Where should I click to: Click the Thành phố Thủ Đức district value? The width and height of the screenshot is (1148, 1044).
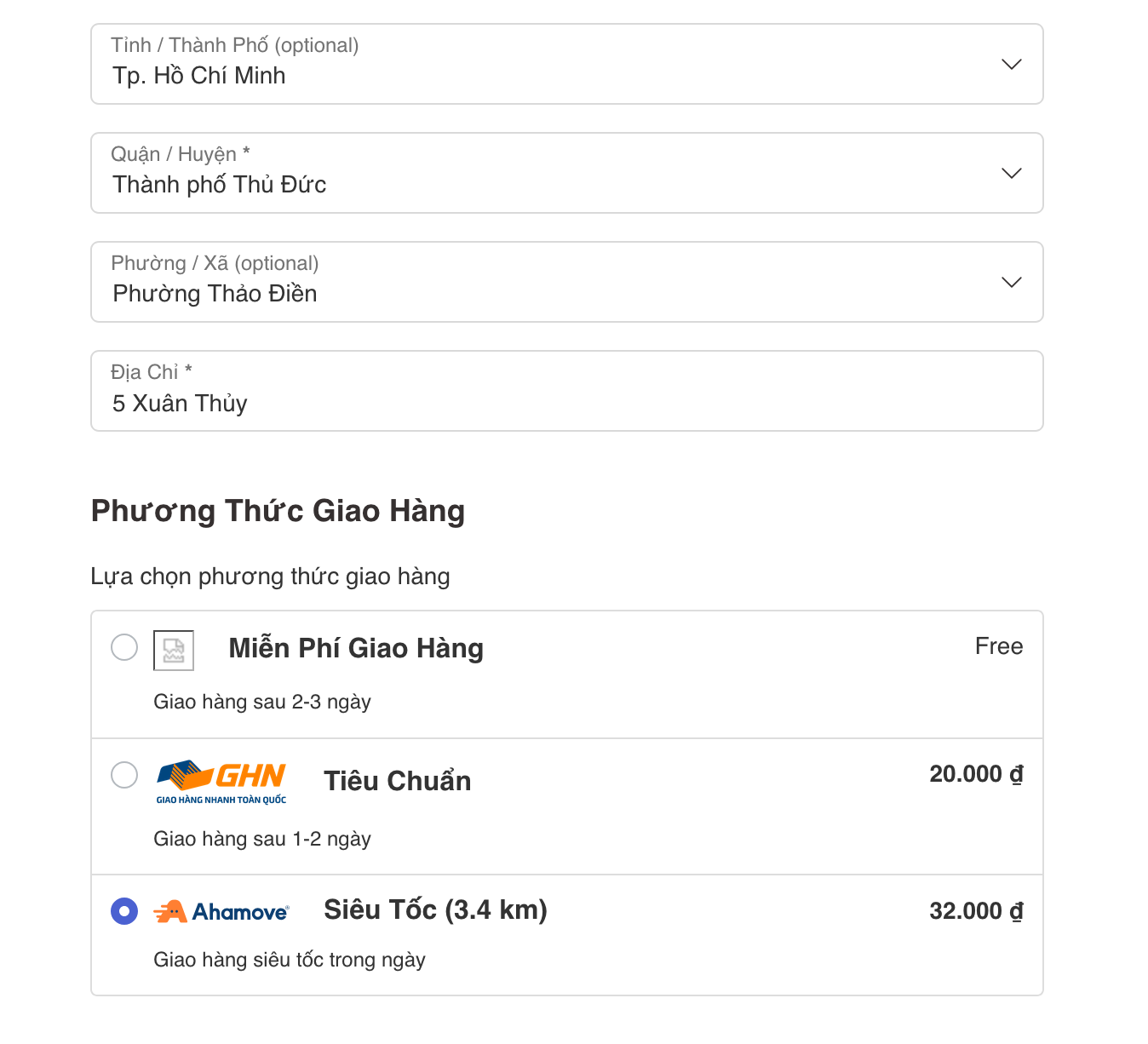(x=220, y=185)
